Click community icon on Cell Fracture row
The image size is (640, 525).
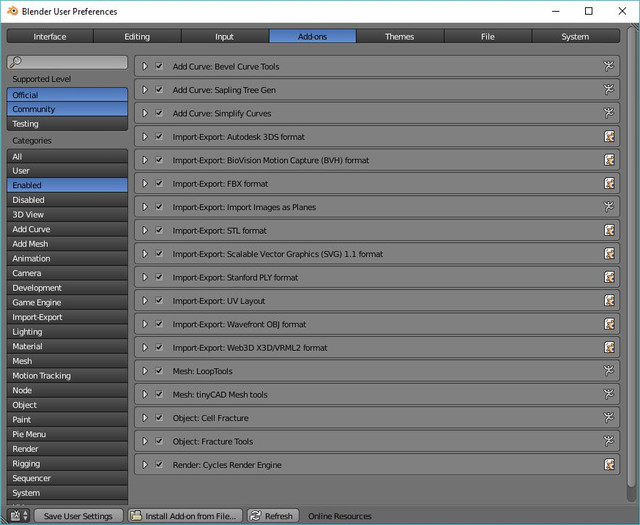[x=609, y=418]
